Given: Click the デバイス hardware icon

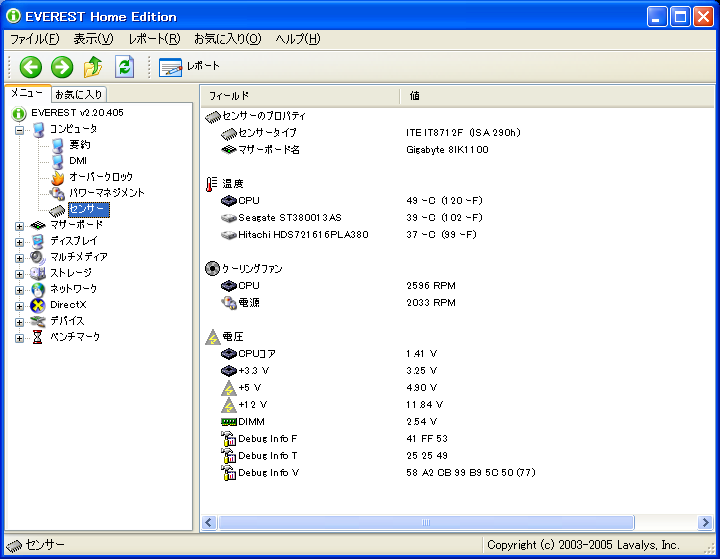Looking at the screenshot, I should [x=38, y=321].
